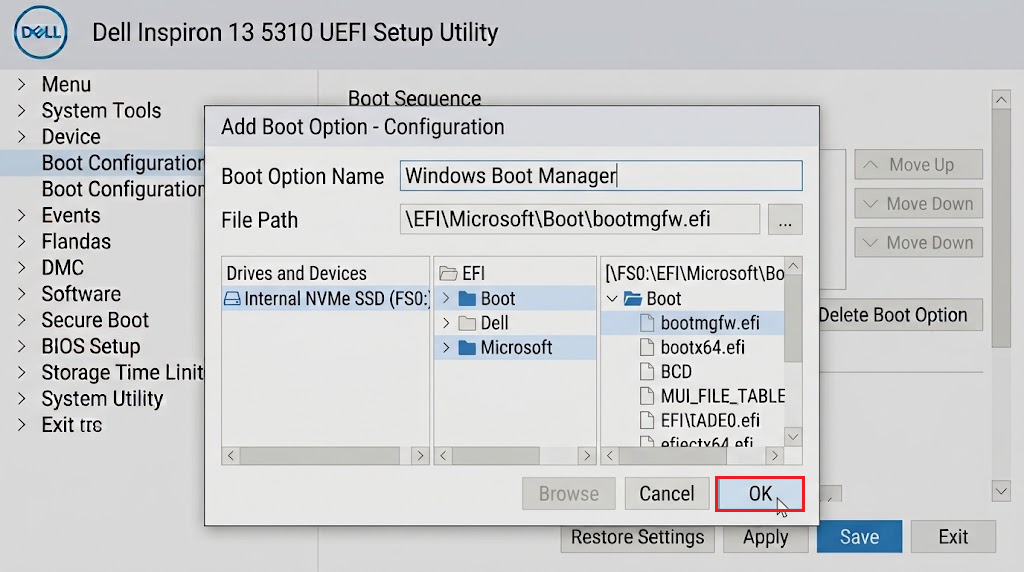Open the Software sidebar section
Image resolution: width=1024 pixels, height=572 pixels.
point(81,294)
